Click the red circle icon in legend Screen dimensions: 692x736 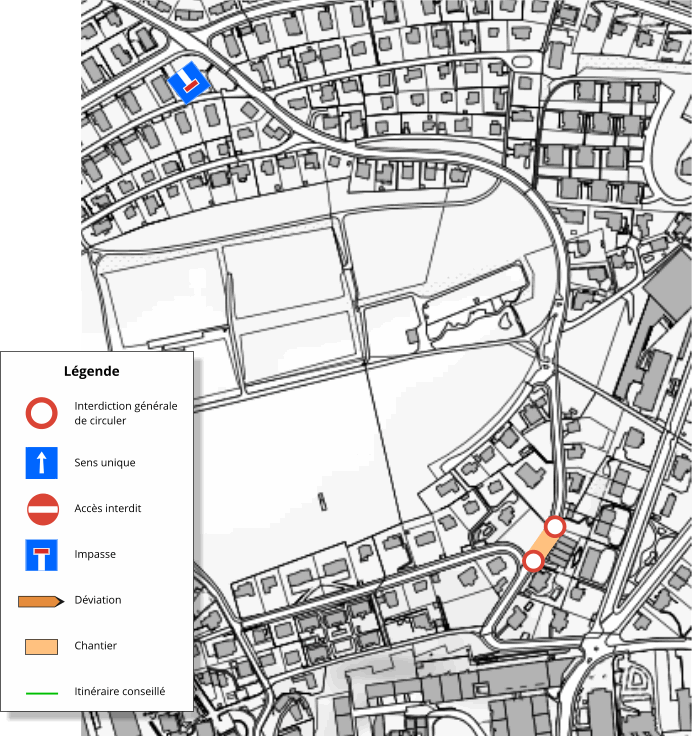point(42,413)
